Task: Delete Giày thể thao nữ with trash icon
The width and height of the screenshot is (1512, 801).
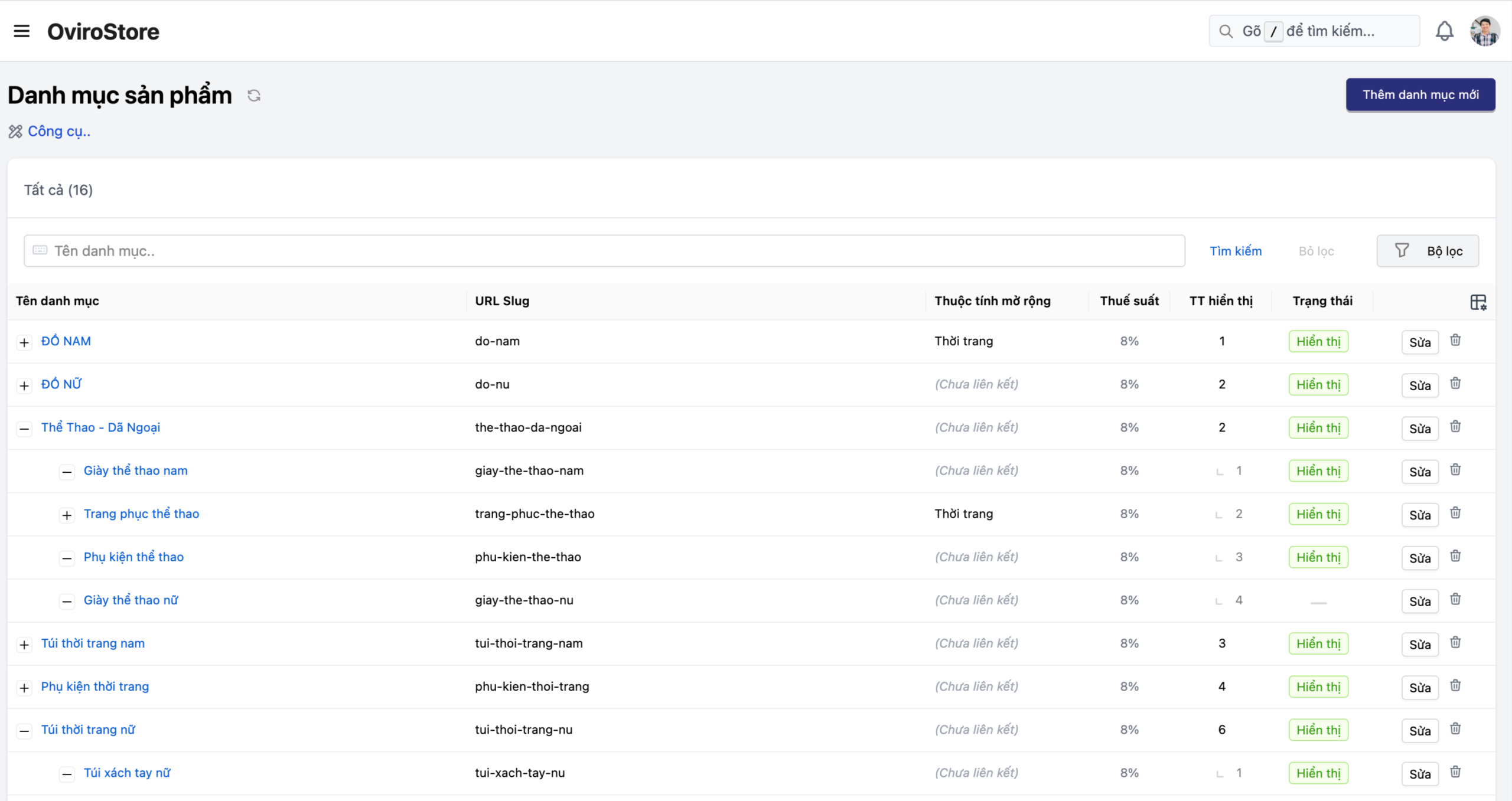Action: (1455, 600)
